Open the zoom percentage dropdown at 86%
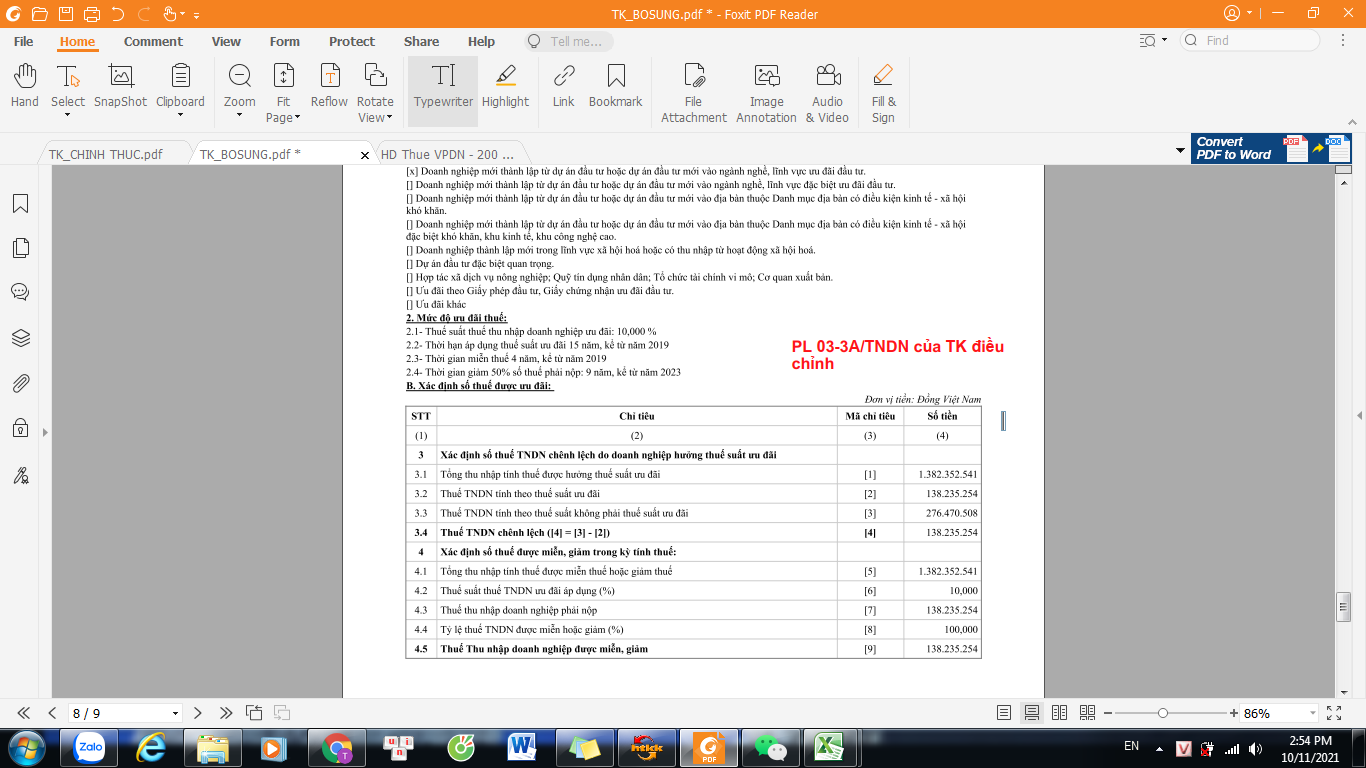This screenshot has height=768, width=1366. pyautogui.click(x=1311, y=713)
